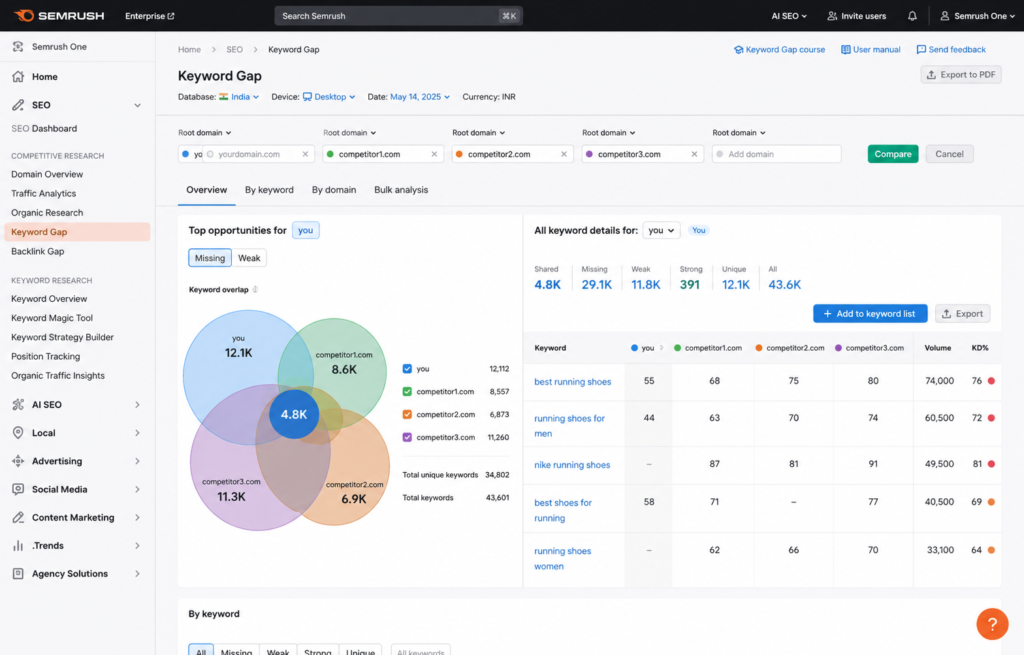
Task: Click Add to keyword list button
Action: point(870,313)
